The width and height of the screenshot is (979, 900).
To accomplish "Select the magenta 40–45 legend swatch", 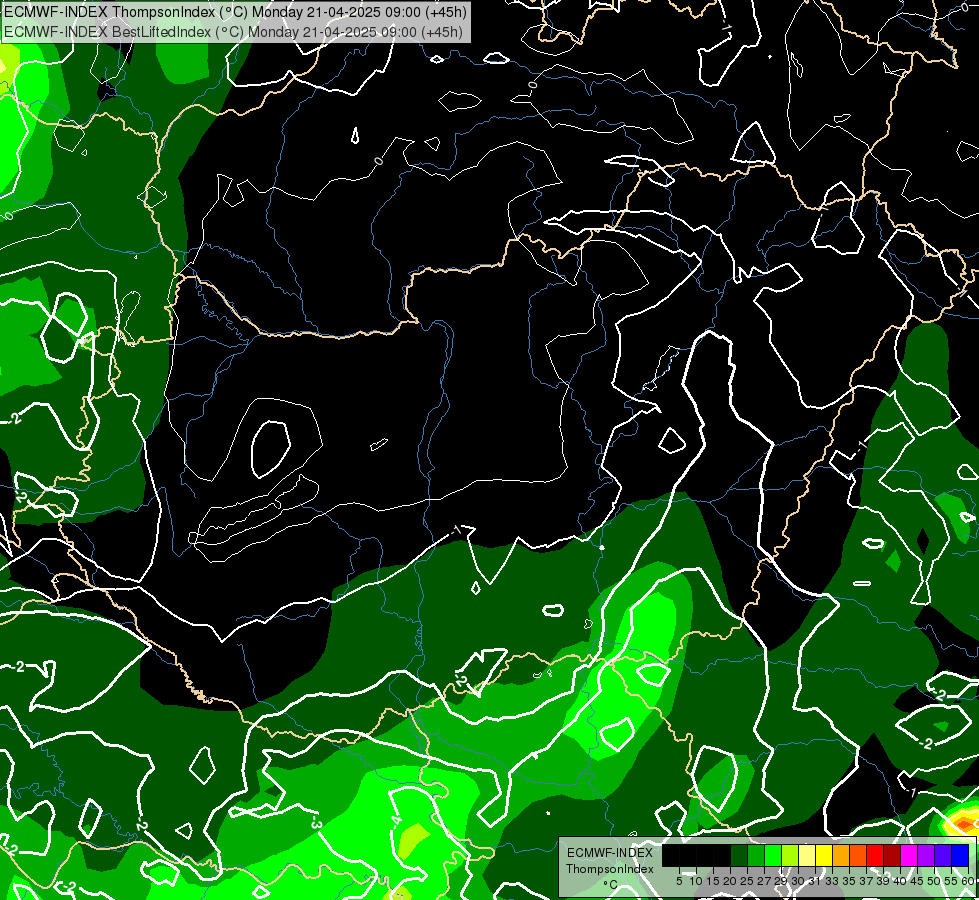I will pyautogui.click(x=909, y=855).
